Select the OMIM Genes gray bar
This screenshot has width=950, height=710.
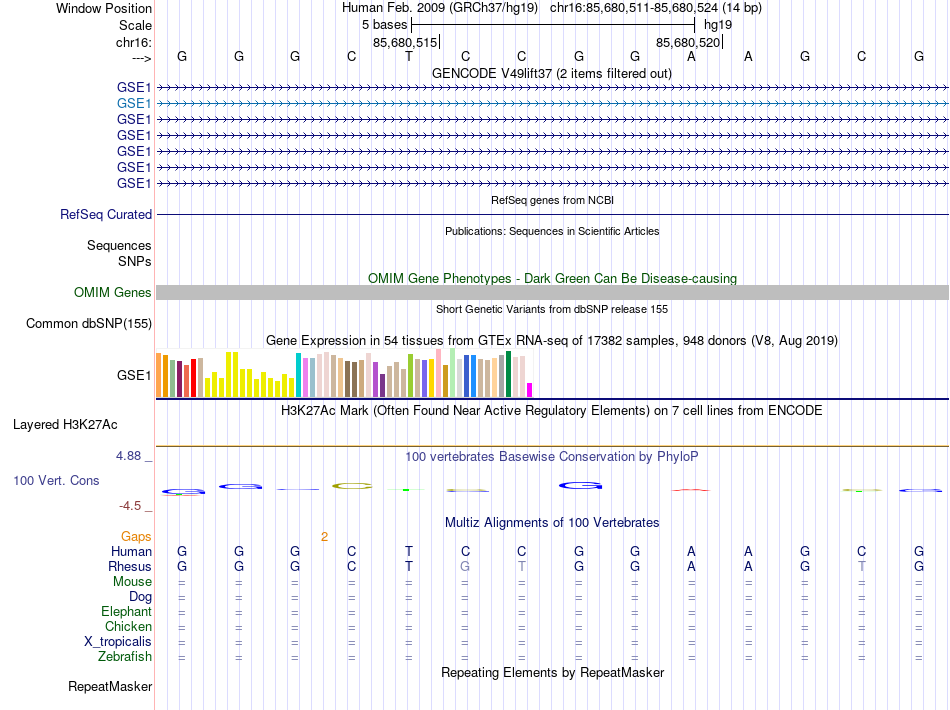point(552,293)
